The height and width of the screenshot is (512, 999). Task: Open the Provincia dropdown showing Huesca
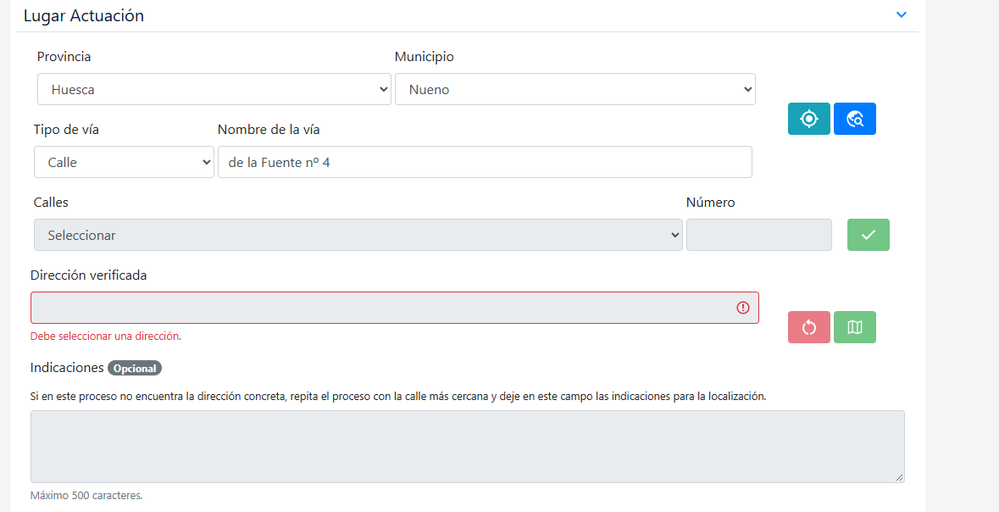pyautogui.click(x=214, y=89)
